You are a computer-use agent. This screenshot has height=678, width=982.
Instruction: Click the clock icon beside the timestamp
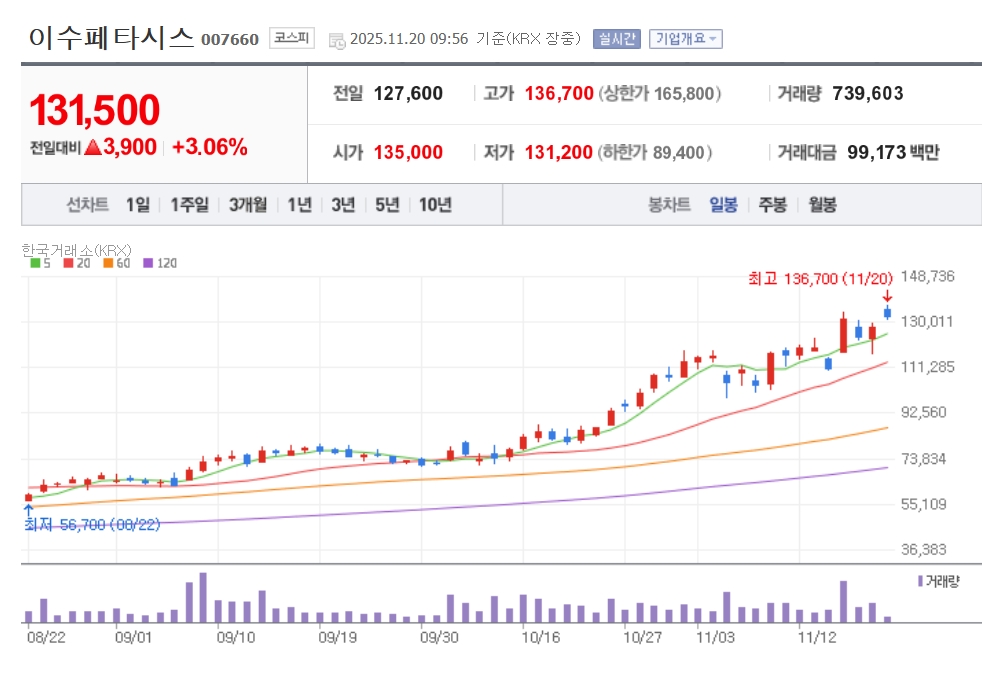point(337,40)
